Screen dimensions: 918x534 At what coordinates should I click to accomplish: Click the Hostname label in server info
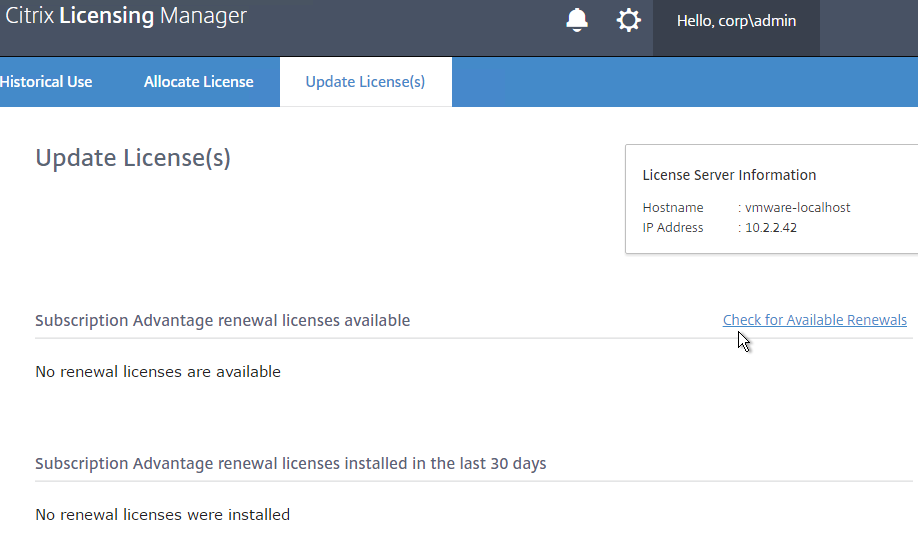coord(673,207)
